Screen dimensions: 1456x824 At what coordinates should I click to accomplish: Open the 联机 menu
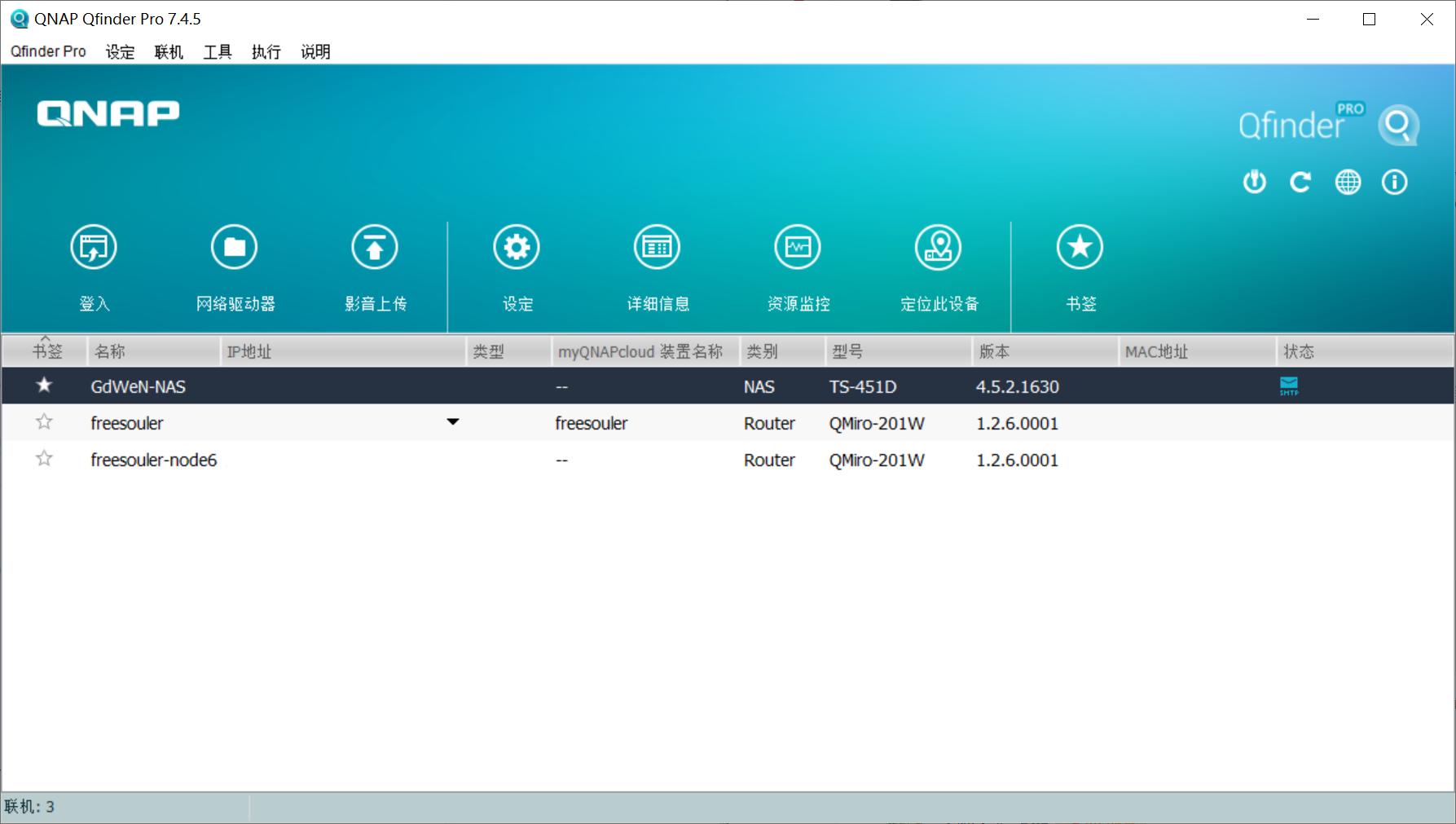169,52
